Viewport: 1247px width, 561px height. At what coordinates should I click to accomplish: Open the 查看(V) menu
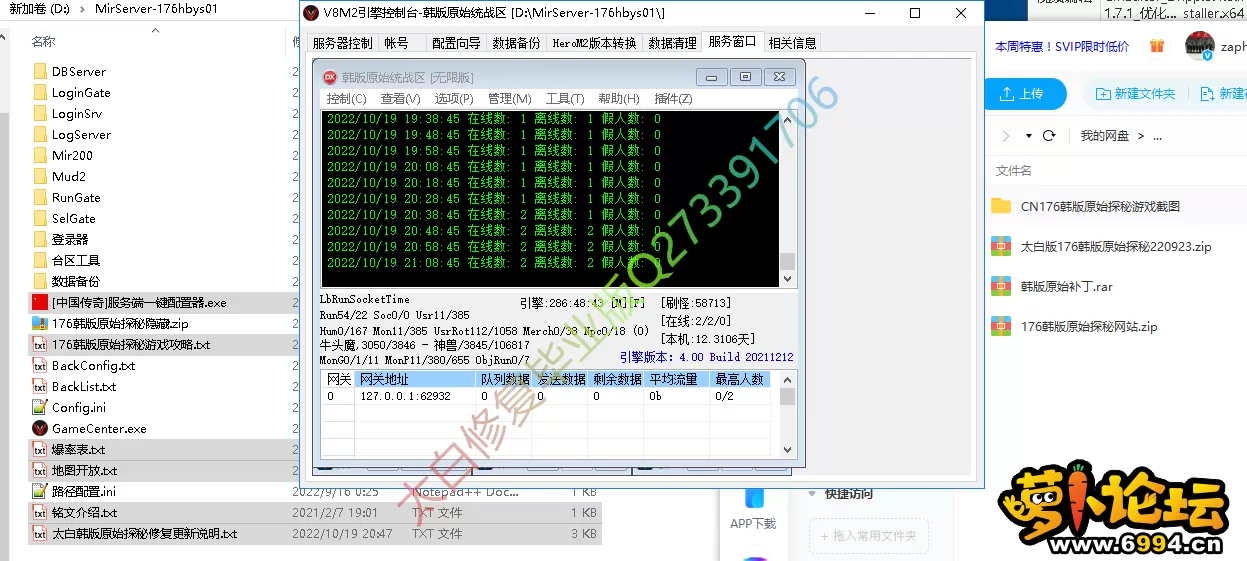click(x=400, y=98)
